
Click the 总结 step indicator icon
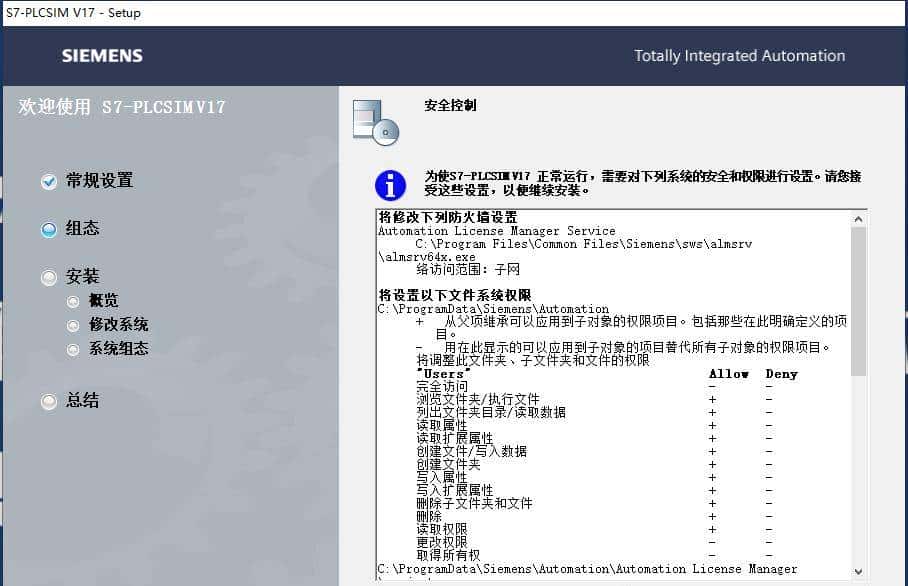(48, 402)
